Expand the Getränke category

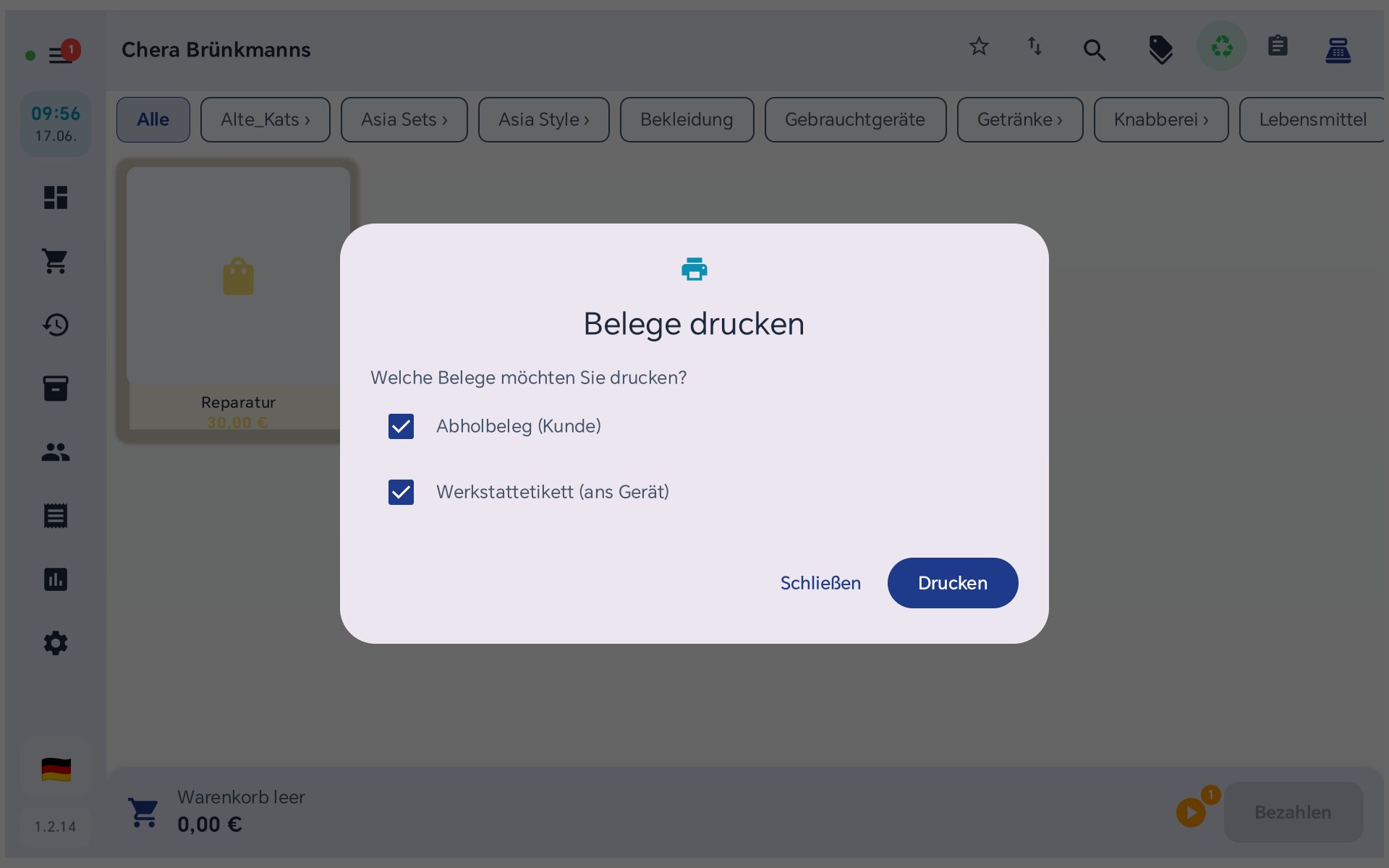point(1020,119)
